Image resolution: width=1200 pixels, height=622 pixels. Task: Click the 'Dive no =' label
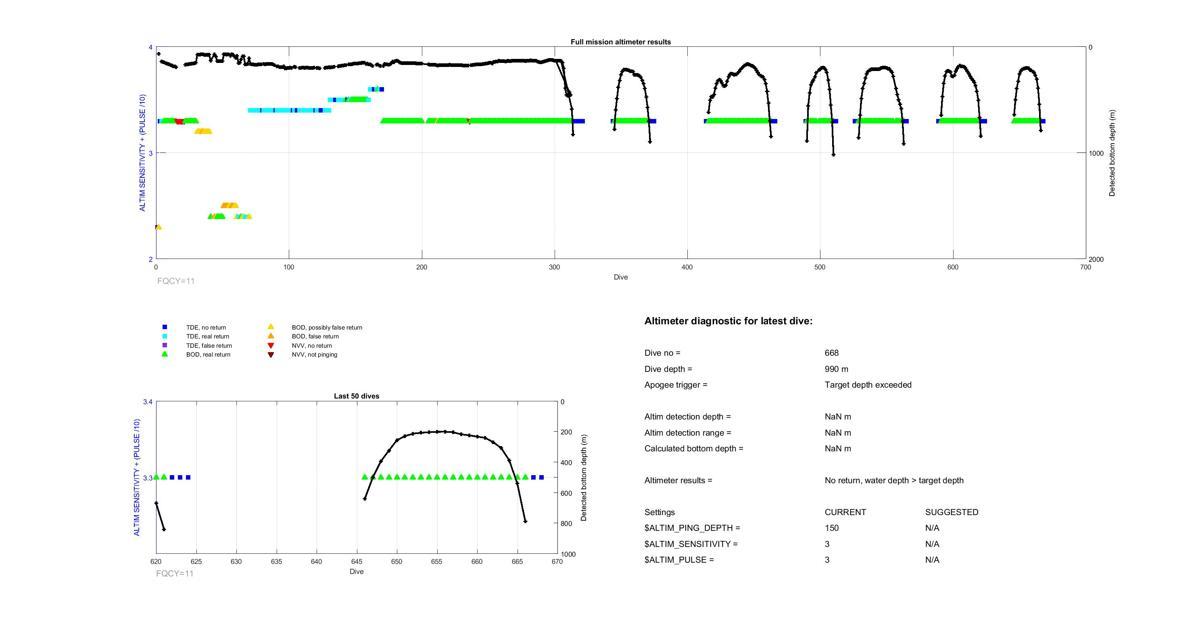click(x=662, y=353)
